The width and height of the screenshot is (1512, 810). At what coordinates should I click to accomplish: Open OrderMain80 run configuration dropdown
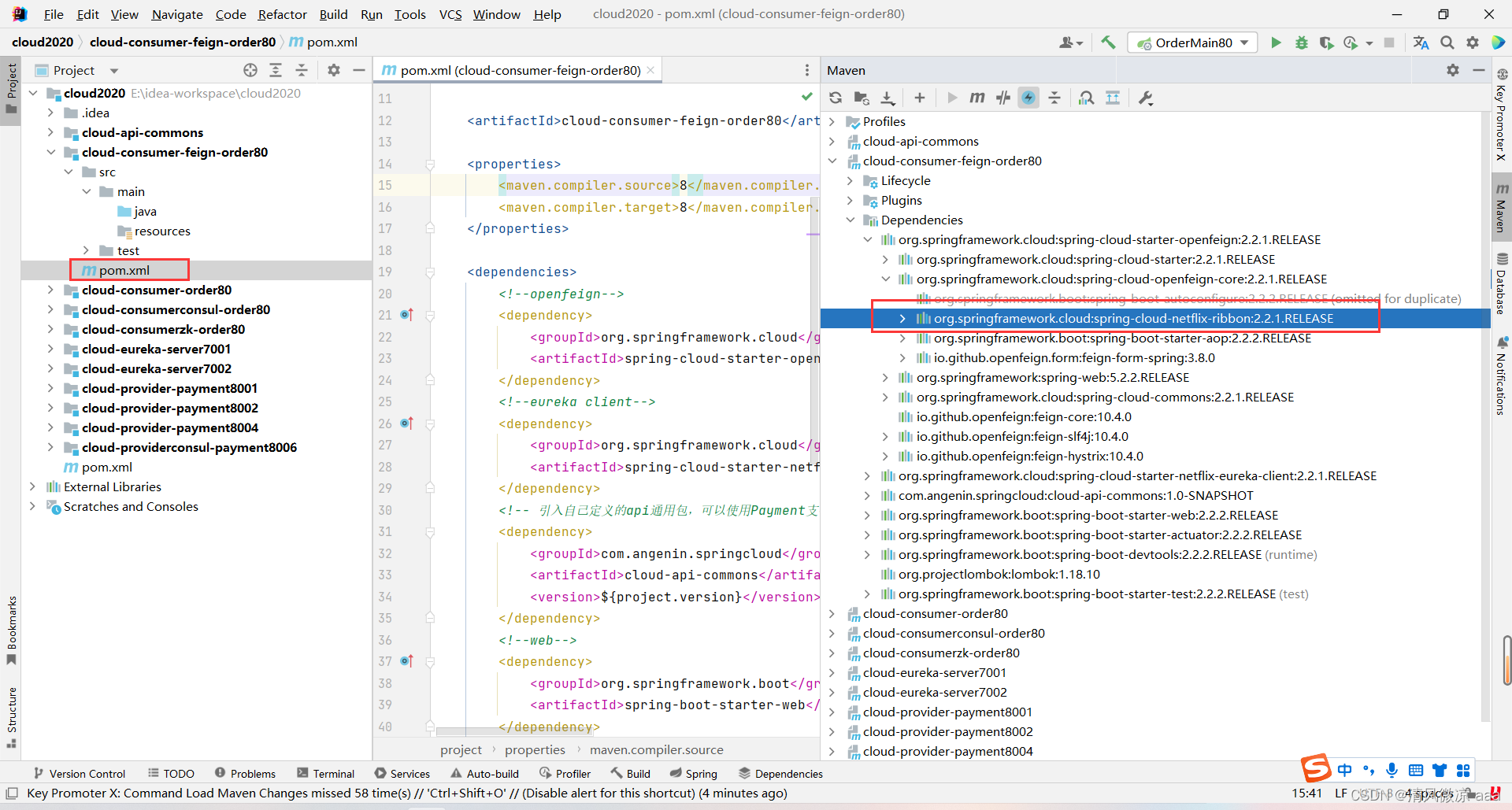pos(1192,43)
